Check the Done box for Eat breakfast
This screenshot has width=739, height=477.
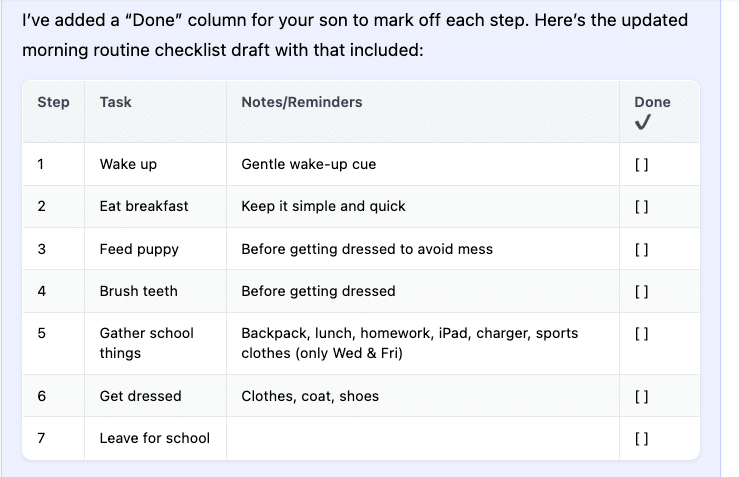[642, 207]
